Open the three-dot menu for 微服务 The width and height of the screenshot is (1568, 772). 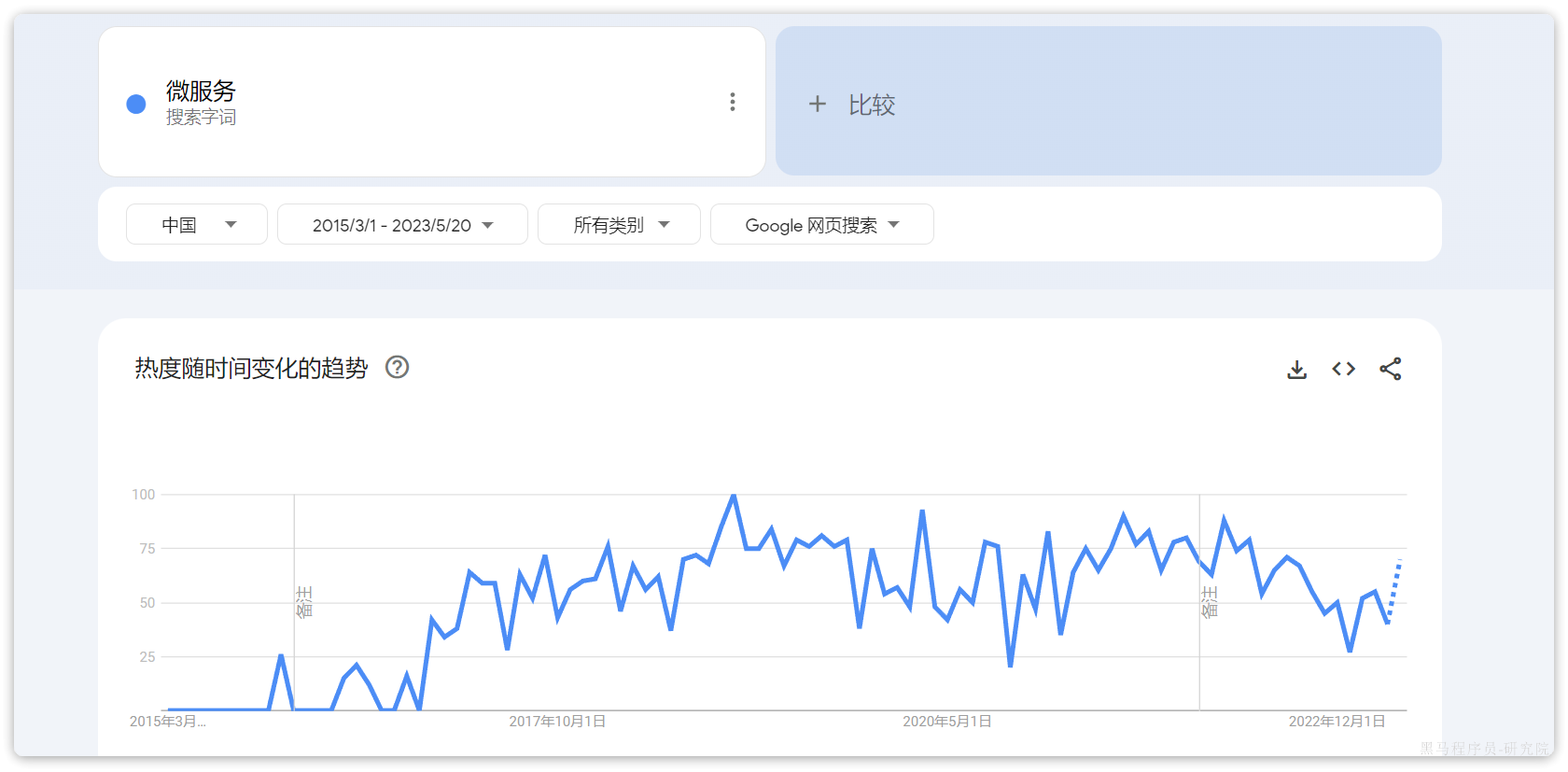(x=733, y=102)
